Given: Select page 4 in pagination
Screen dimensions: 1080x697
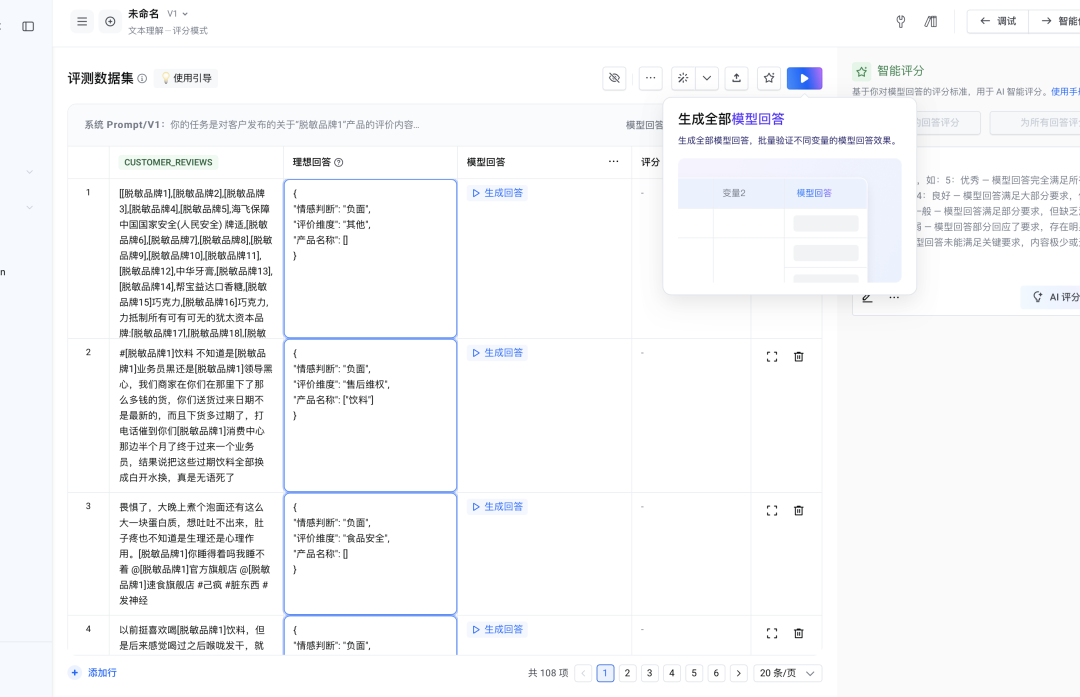Looking at the screenshot, I should tap(672, 673).
